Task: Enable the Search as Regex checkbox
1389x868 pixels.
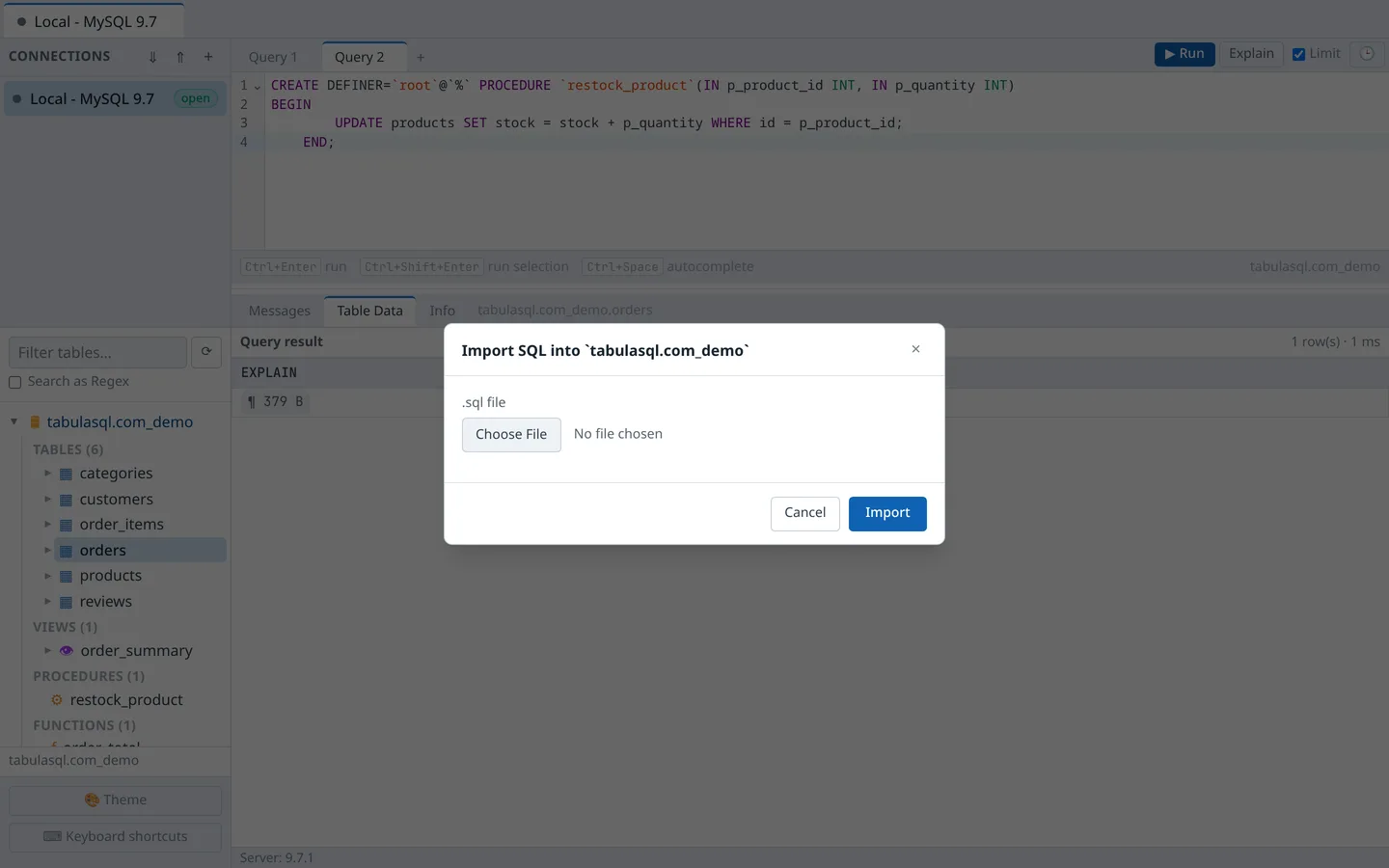Action: click(14, 382)
